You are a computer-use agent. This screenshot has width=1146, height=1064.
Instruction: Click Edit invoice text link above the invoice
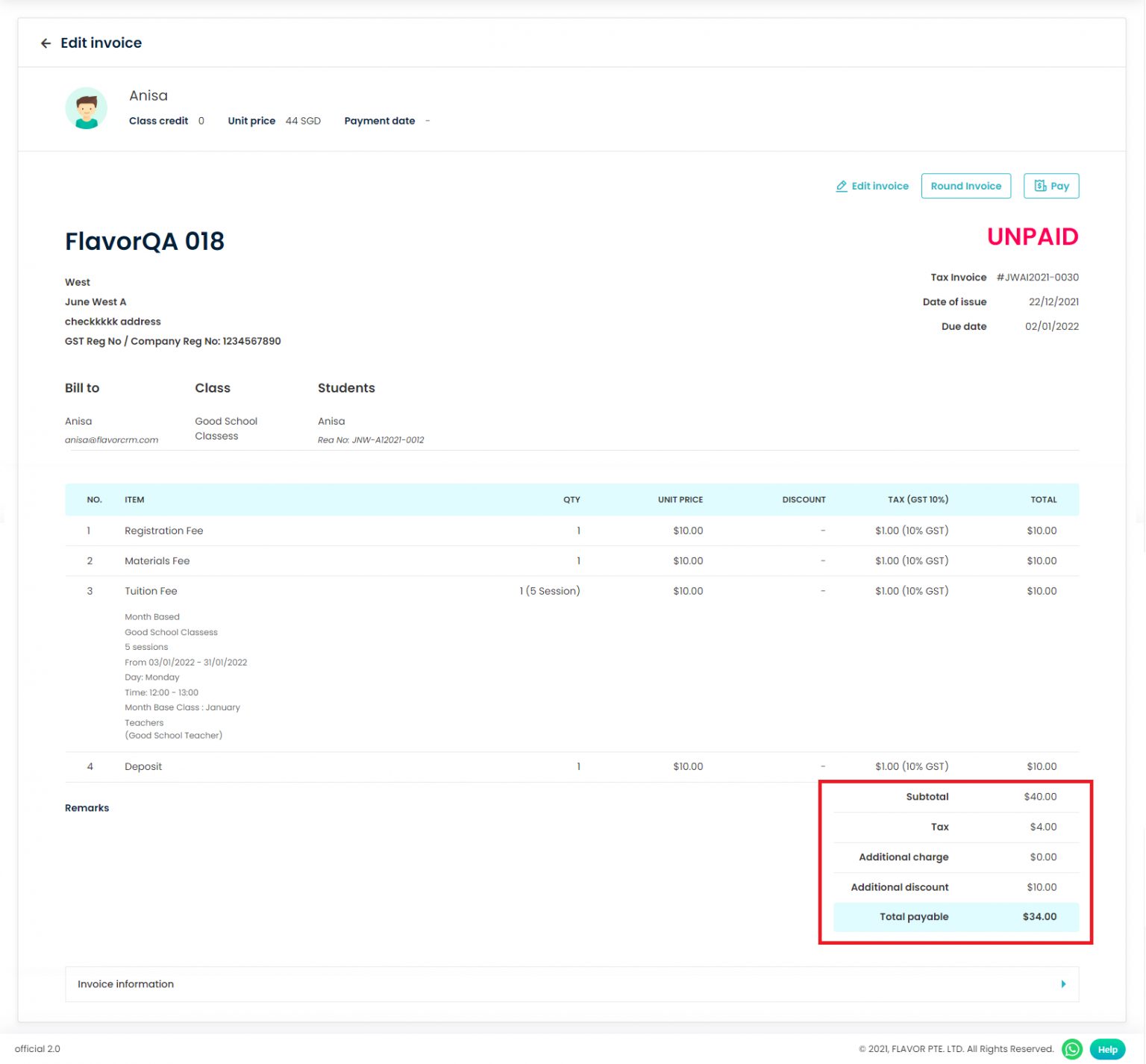[x=880, y=186]
